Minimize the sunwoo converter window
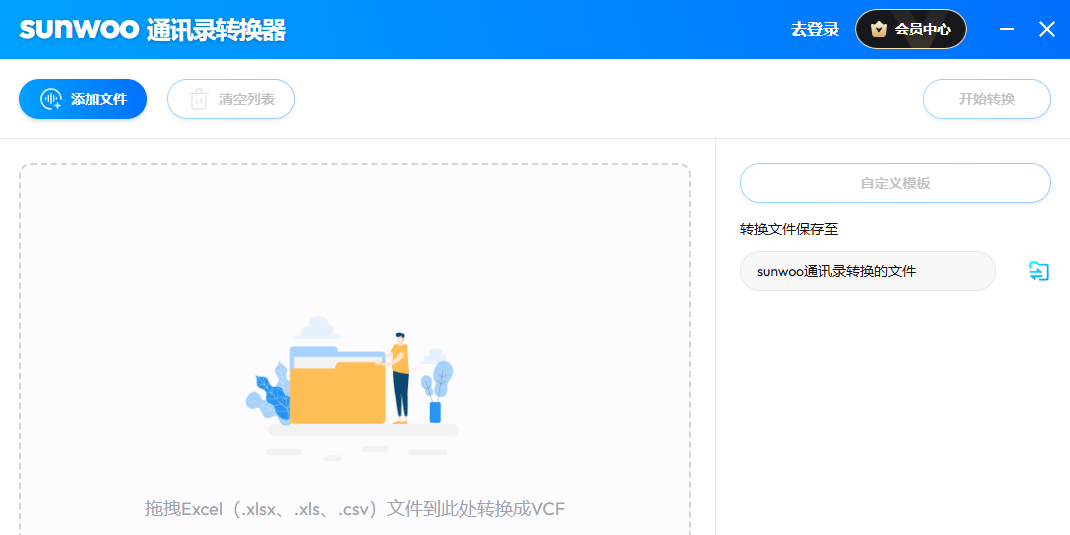The width and height of the screenshot is (1070, 535). 1007,29
